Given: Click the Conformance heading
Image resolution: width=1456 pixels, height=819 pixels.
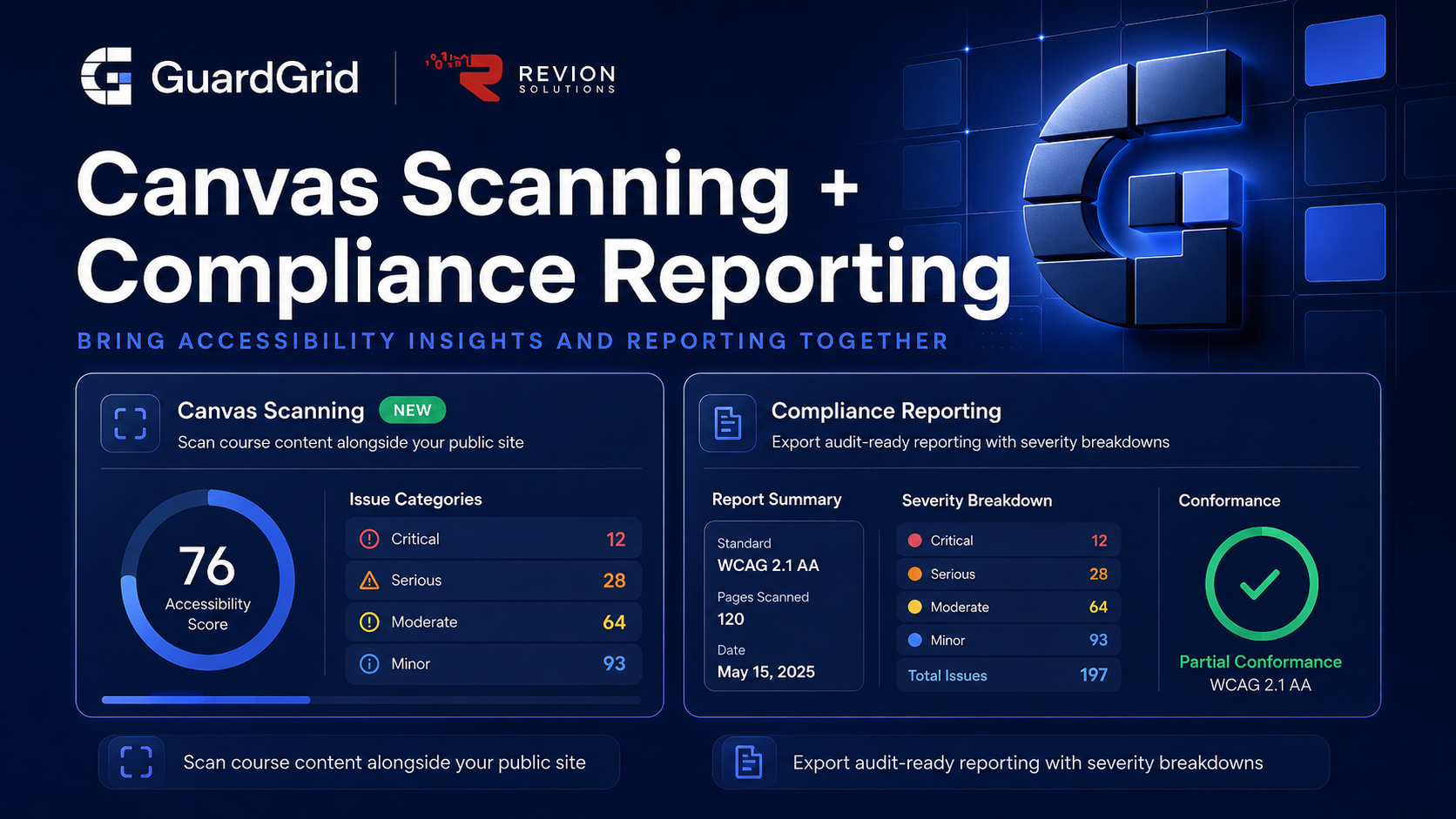Looking at the screenshot, I should pyautogui.click(x=1230, y=500).
